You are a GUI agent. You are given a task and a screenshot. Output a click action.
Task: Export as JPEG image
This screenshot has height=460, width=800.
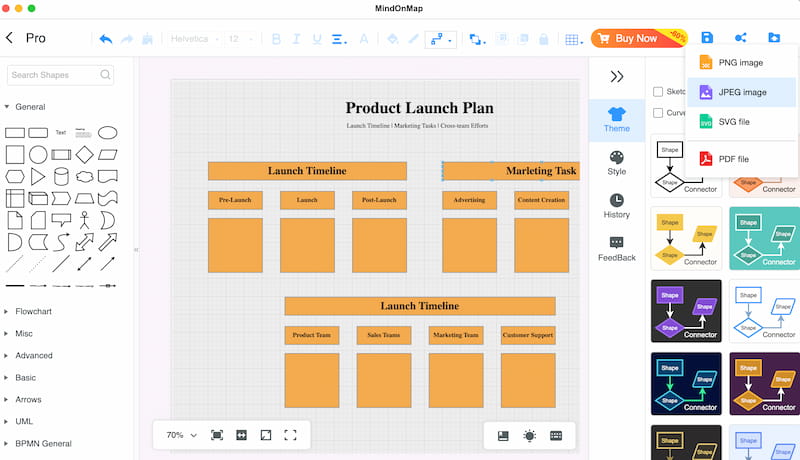point(741,92)
